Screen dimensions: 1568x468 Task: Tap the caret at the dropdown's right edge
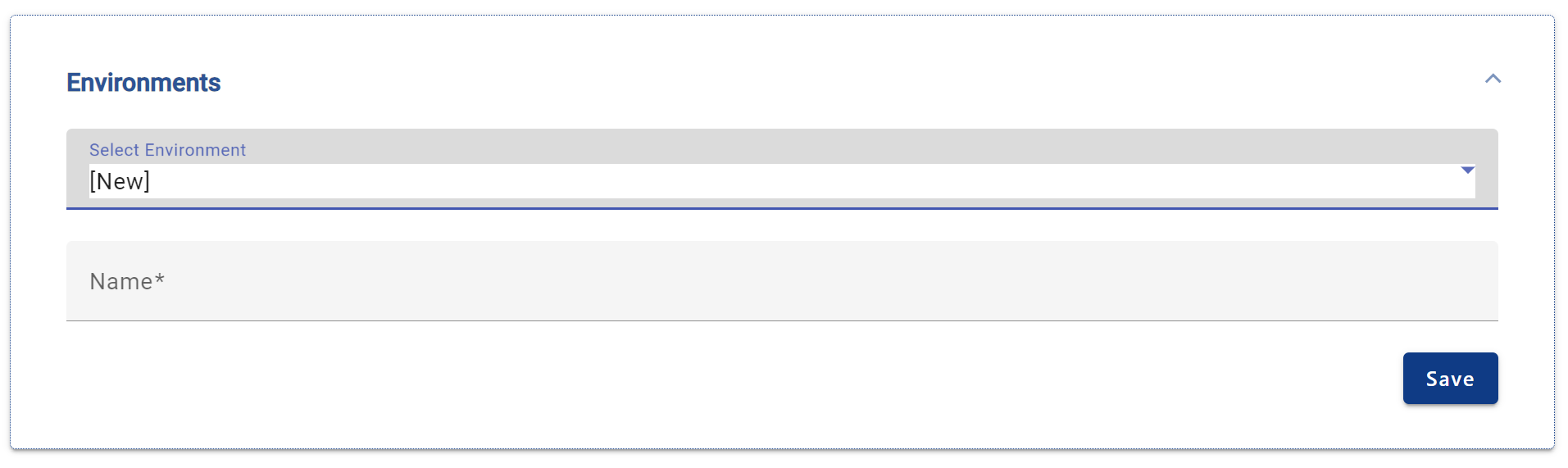click(x=1467, y=170)
